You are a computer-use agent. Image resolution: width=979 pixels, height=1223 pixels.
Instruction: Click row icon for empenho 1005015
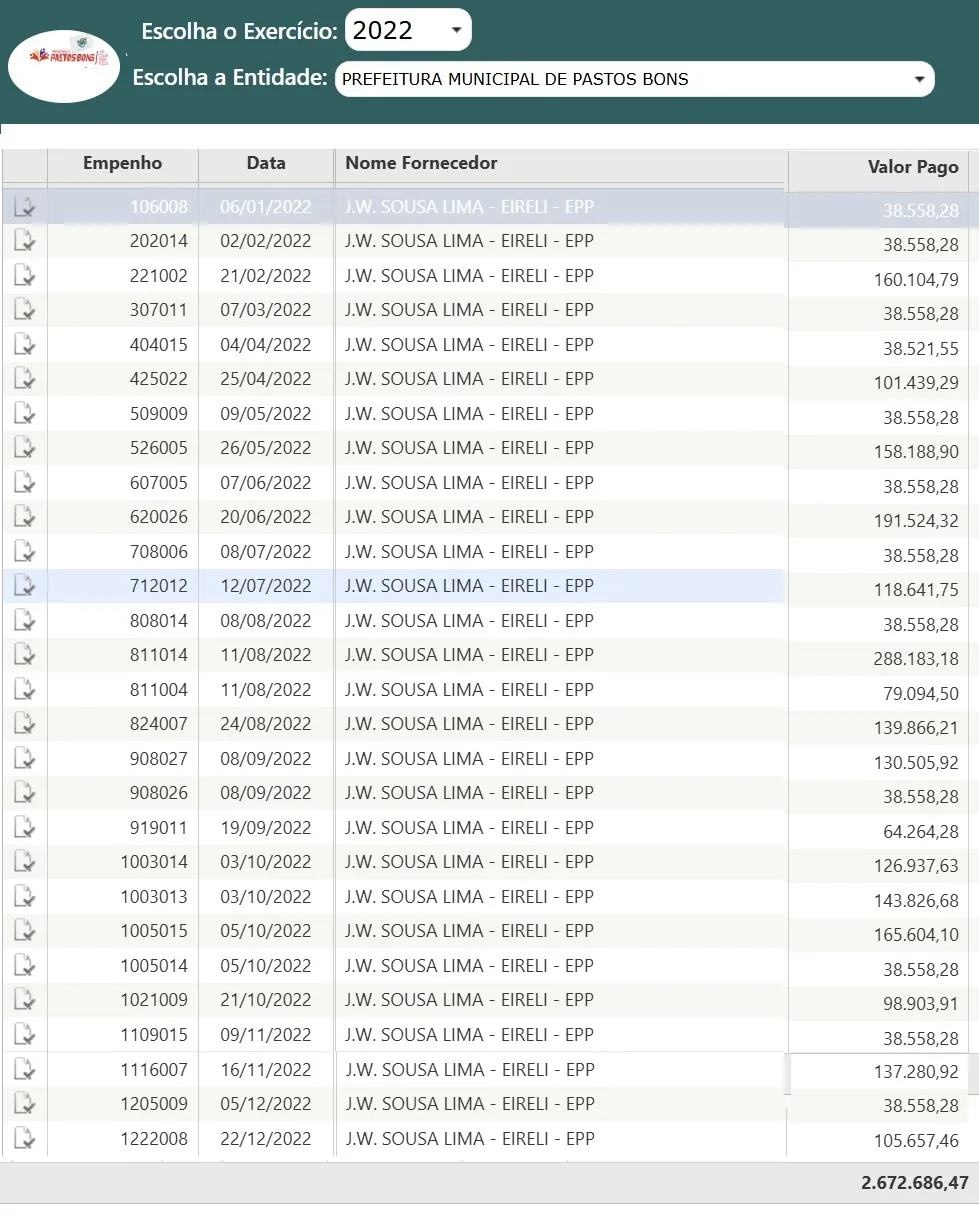[25, 931]
